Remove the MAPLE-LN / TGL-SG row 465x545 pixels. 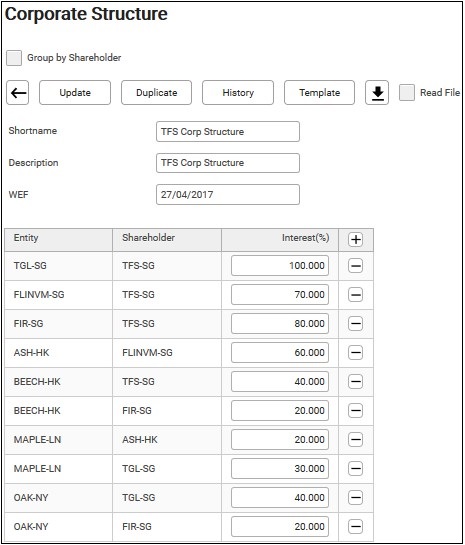pyautogui.click(x=356, y=469)
